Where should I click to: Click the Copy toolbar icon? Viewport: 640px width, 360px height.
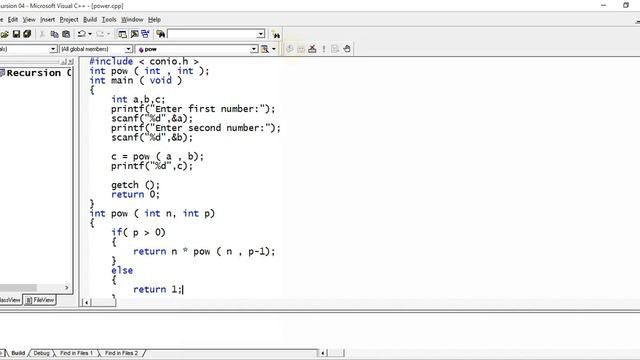click(x=54, y=34)
